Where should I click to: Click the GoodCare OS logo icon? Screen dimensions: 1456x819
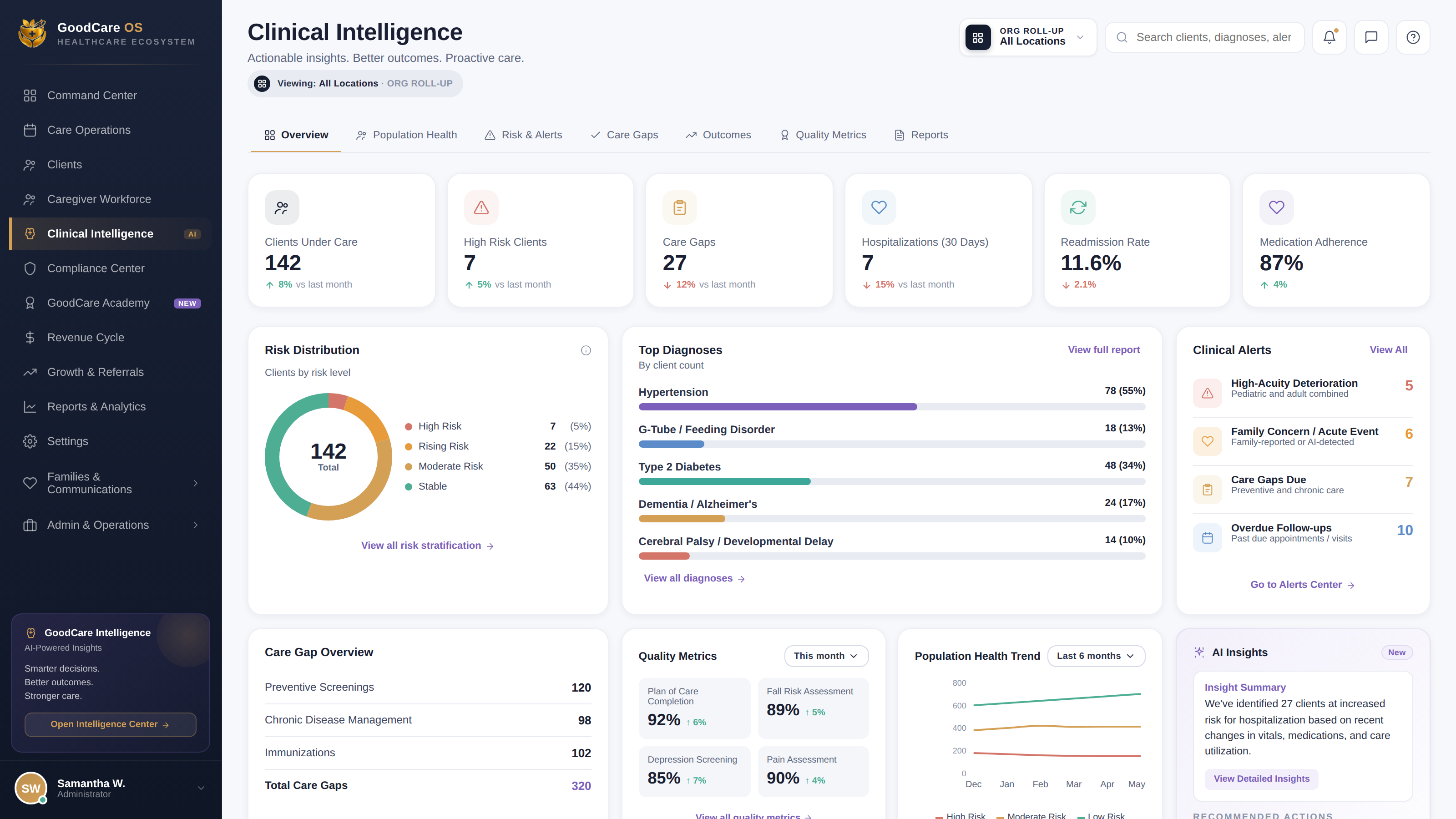coord(32,33)
